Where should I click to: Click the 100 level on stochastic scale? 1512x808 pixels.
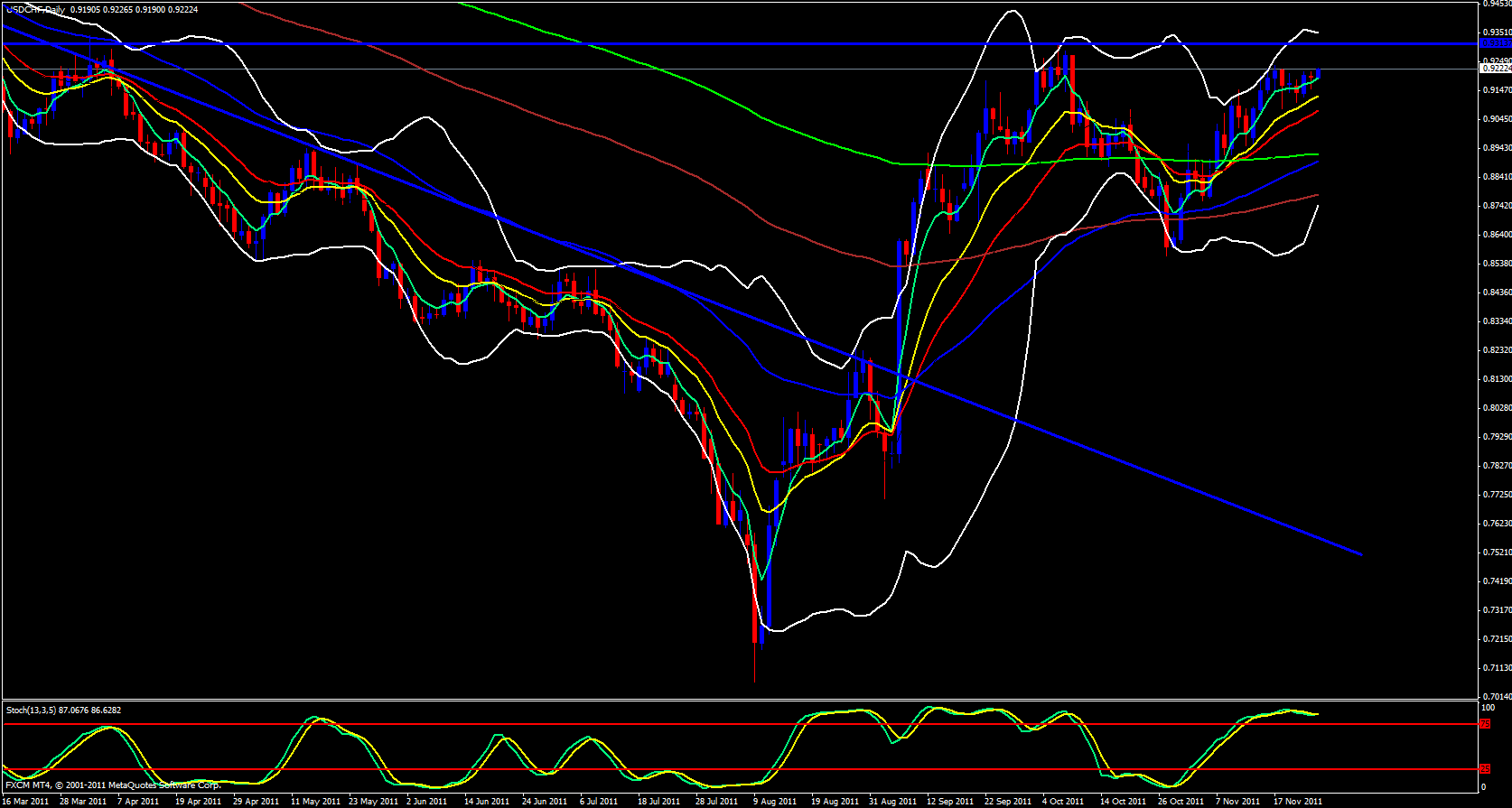[x=1489, y=708]
